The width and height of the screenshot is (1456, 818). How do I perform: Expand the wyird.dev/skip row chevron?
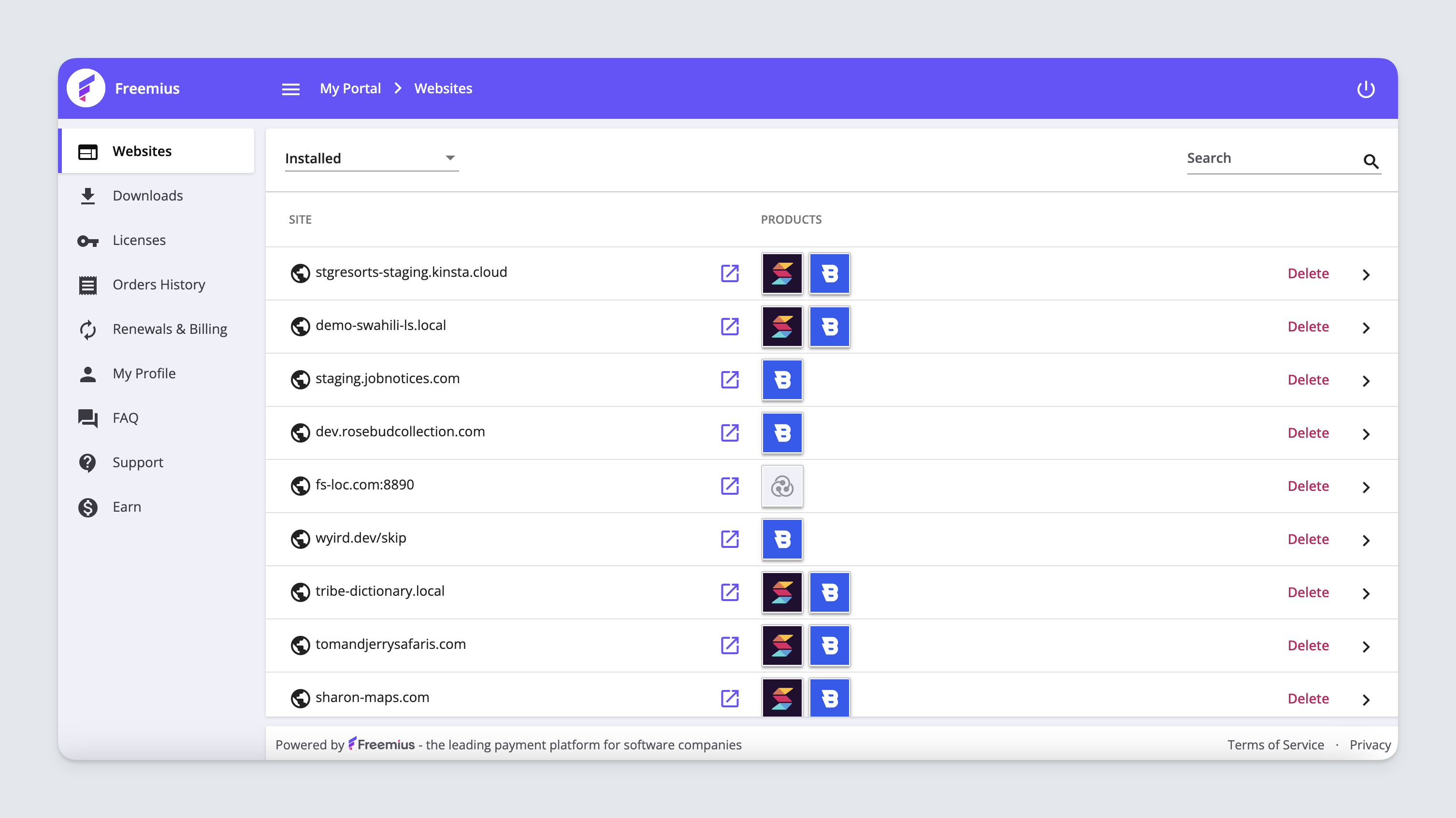coord(1366,541)
